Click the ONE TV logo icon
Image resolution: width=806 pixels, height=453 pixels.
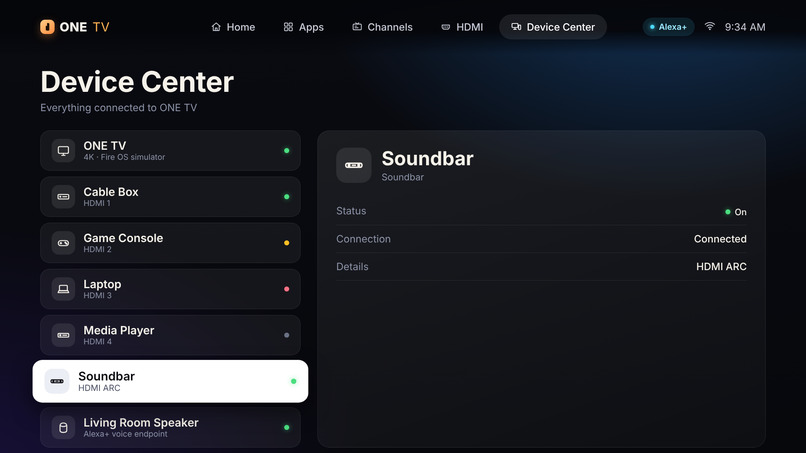tap(47, 27)
